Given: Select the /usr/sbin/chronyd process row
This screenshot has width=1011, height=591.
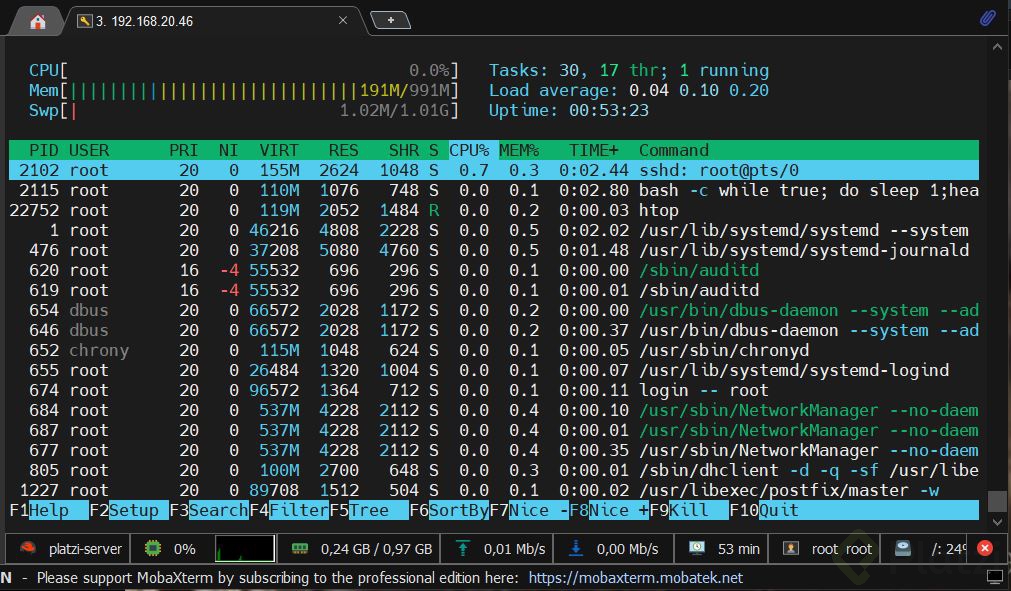Looking at the screenshot, I should (x=494, y=350).
